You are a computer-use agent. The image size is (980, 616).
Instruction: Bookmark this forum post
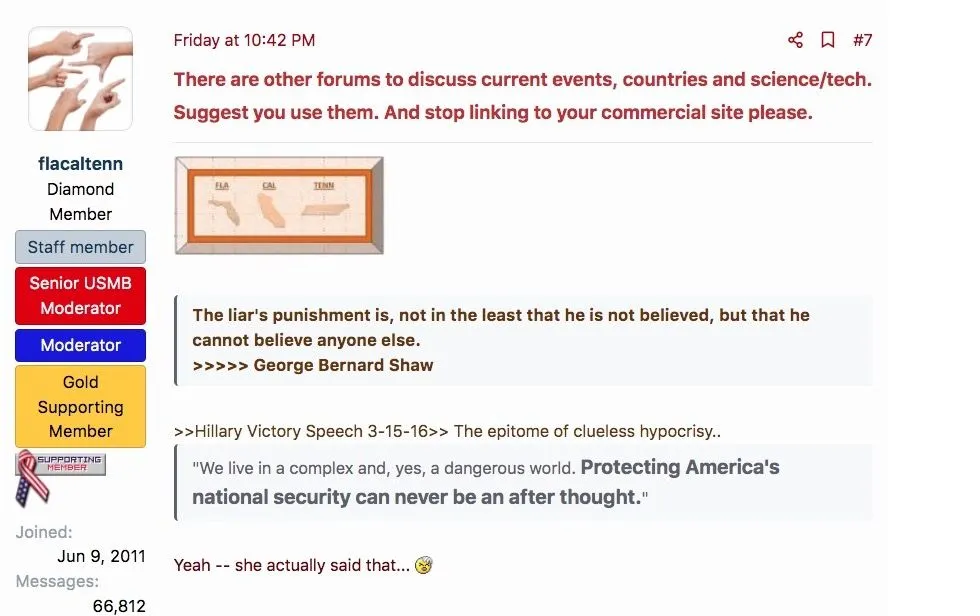(828, 40)
